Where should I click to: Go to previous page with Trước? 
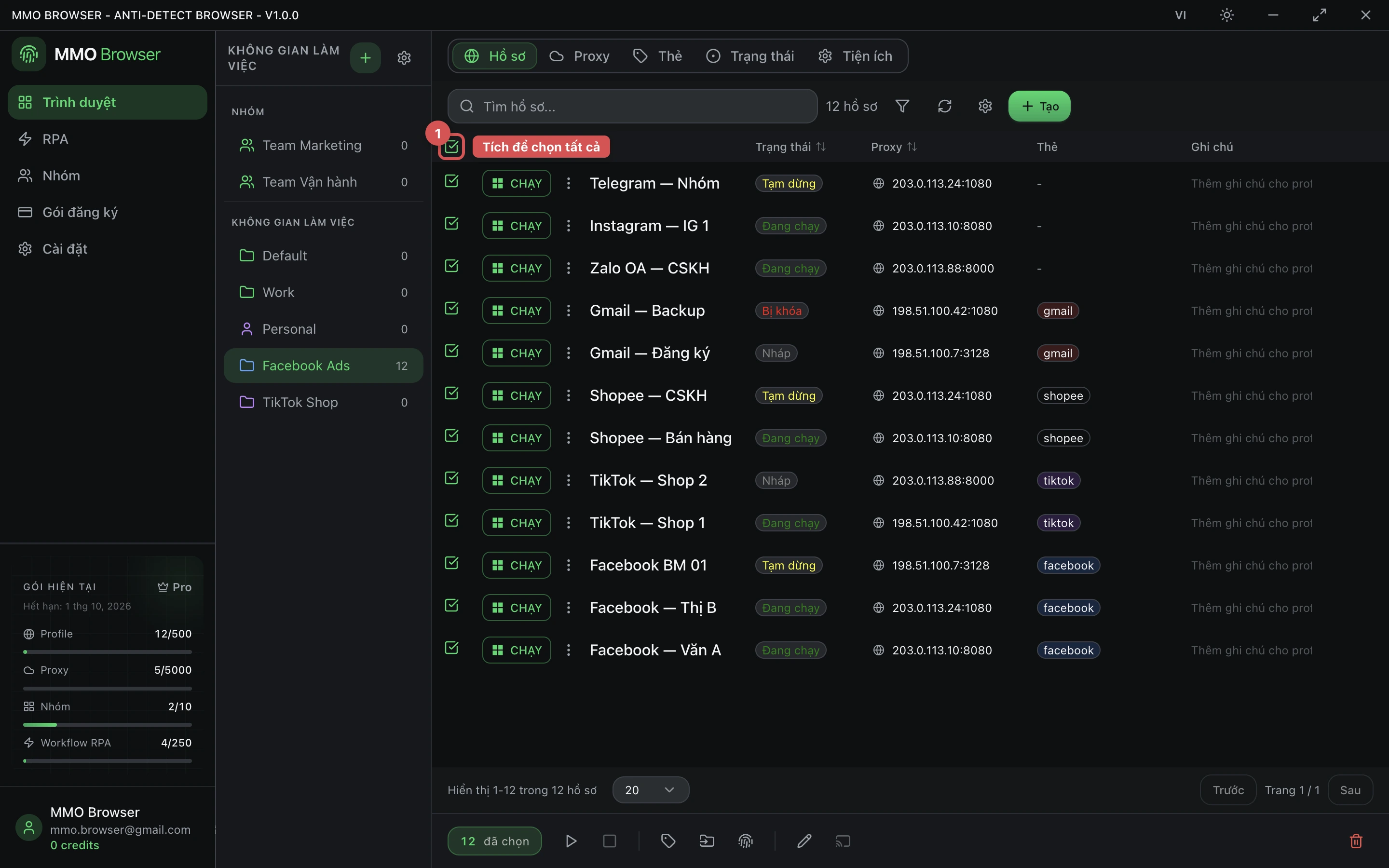pyautogui.click(x=1228, y=790)
